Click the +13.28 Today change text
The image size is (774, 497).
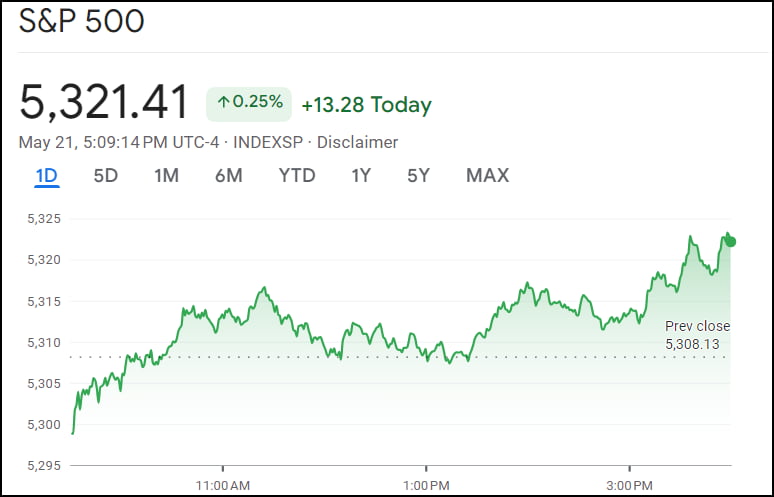pyautogui.click(x=366, y=105)
